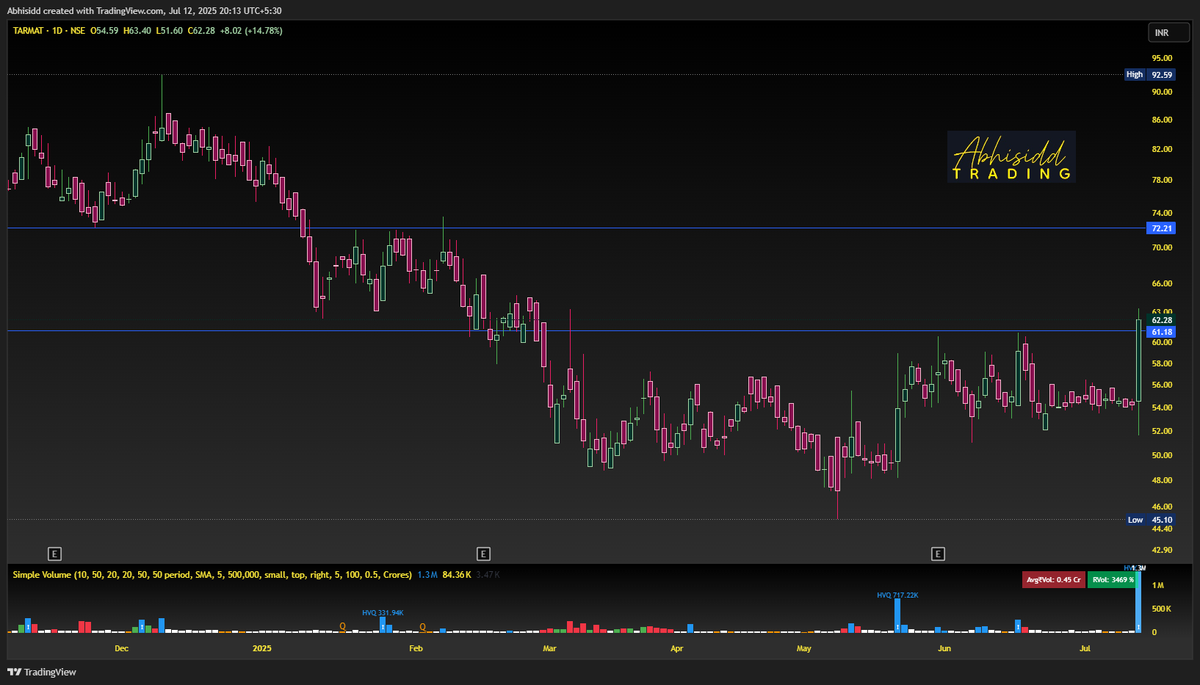Click the Jul label on time axis
1200x685 pixels.
[1085, 649]
